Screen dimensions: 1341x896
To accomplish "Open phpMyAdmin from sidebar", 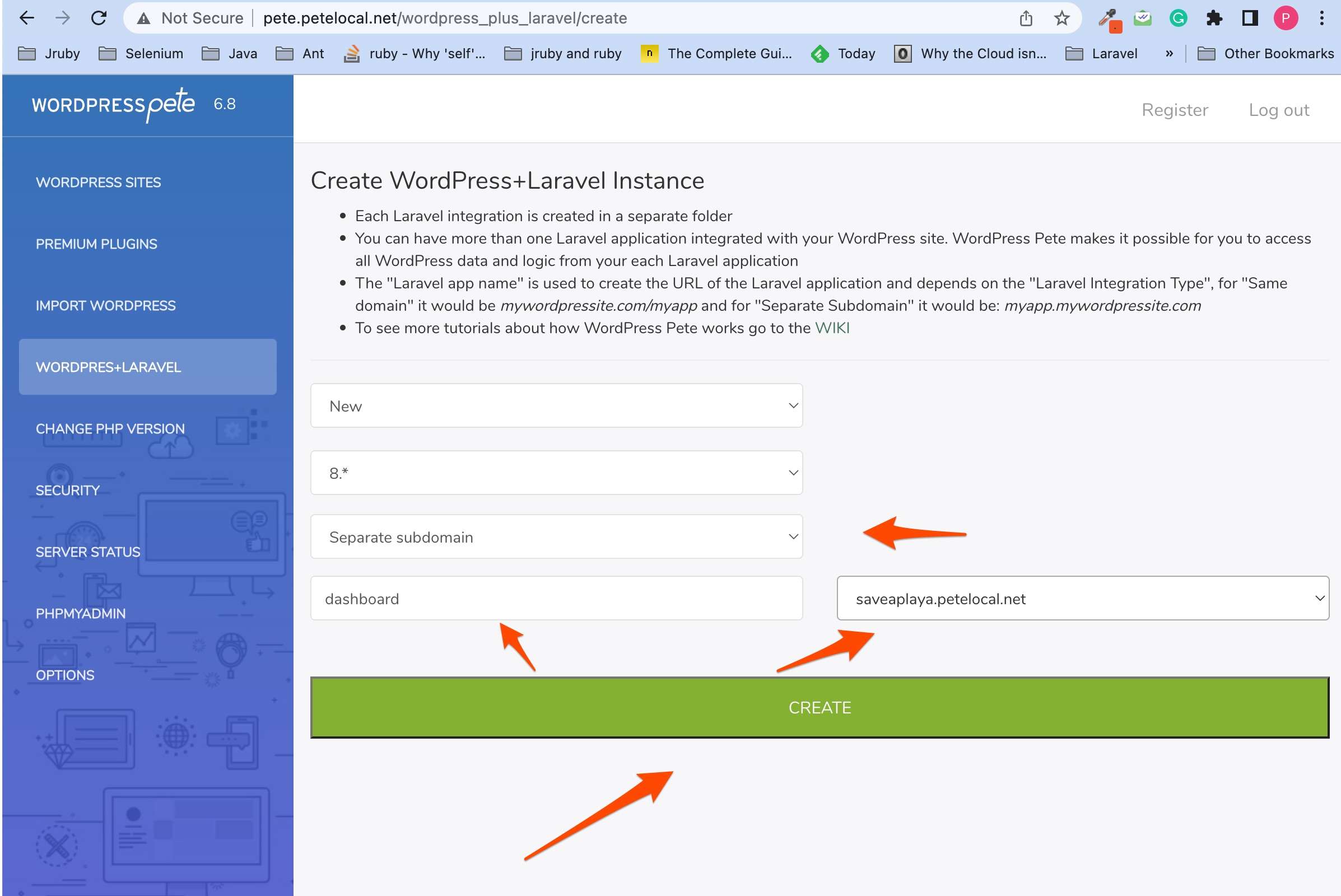I will [x=81, y=614].
